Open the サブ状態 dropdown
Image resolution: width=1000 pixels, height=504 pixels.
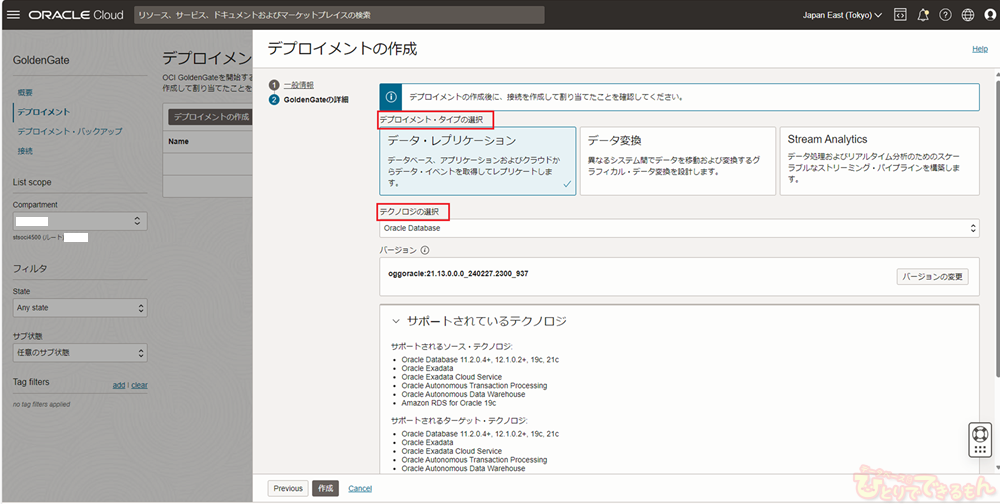[x=80, y=353]
